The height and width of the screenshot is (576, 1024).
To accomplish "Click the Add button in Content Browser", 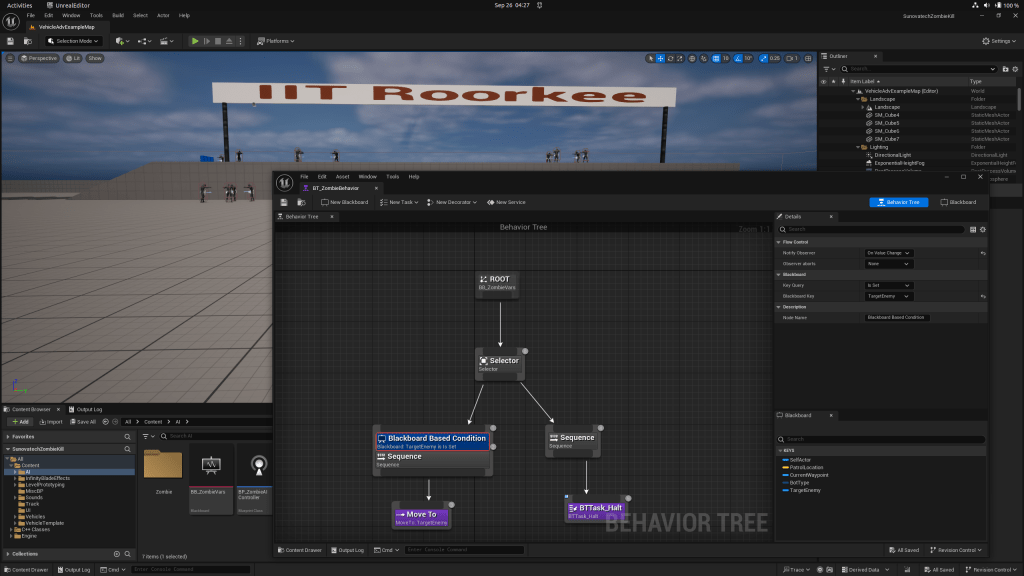I will click(18, 422).
